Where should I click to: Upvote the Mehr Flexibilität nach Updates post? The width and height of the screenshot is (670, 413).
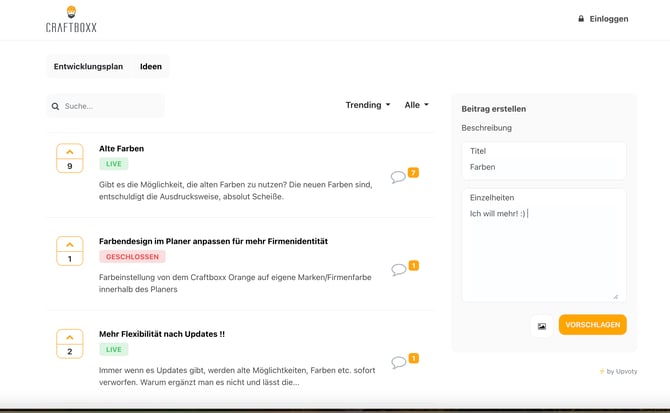point(69,338)
